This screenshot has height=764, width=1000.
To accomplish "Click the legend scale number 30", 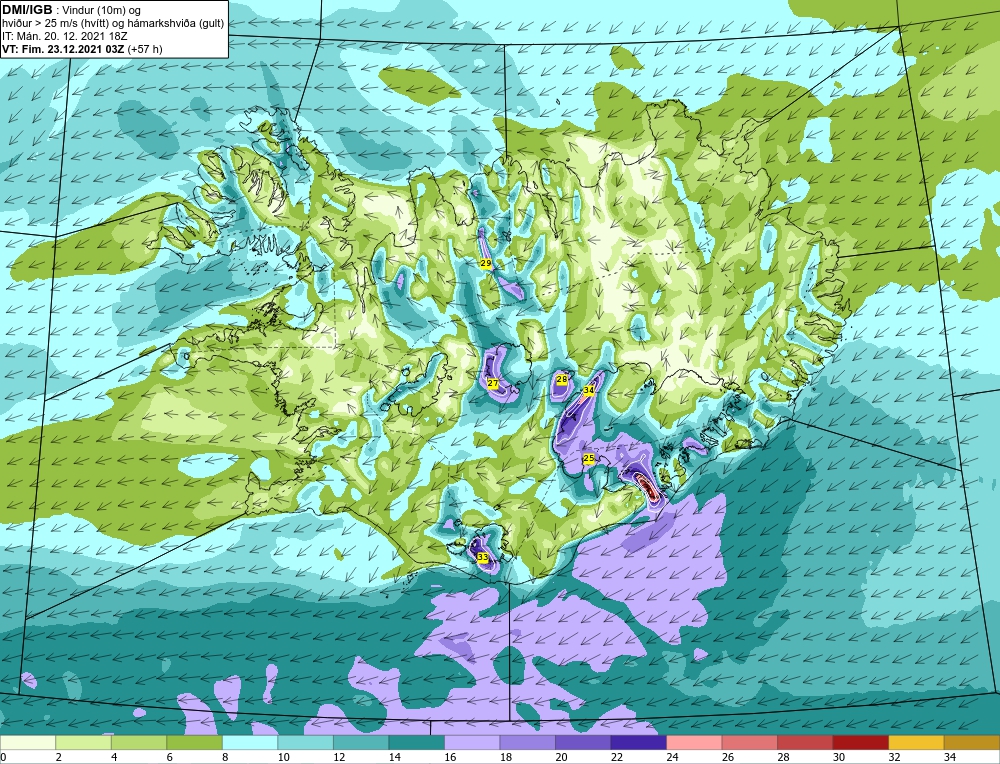I will [839, 757].
